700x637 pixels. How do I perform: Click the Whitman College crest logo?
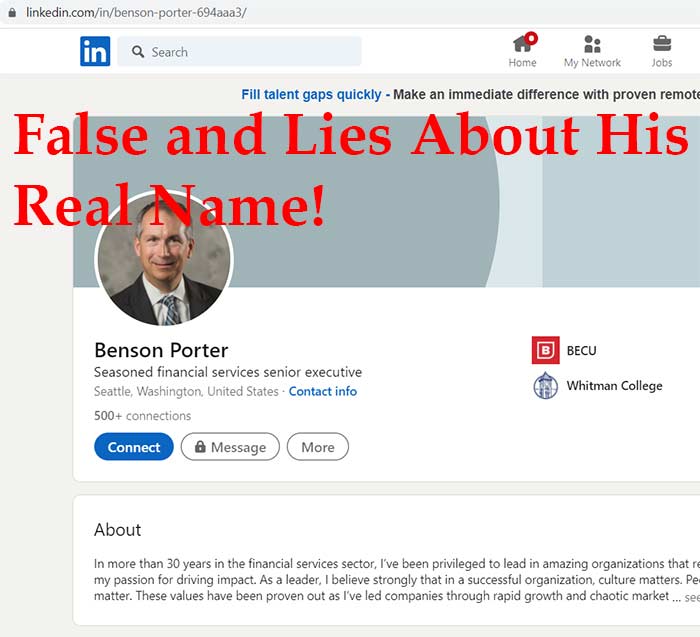pyautogui.click(x=545, y=386)
